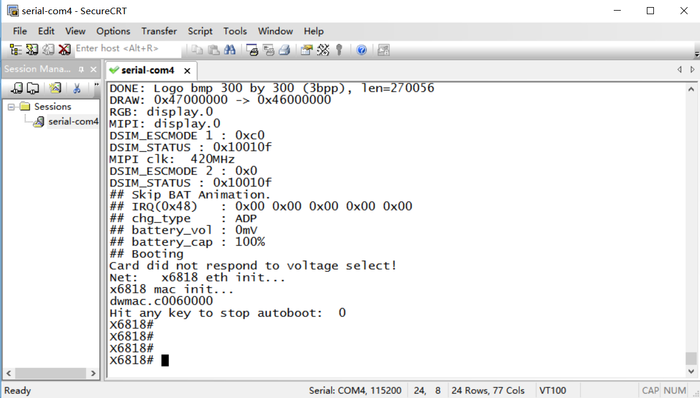Click the blue Help question mark icon

(362, 50)
